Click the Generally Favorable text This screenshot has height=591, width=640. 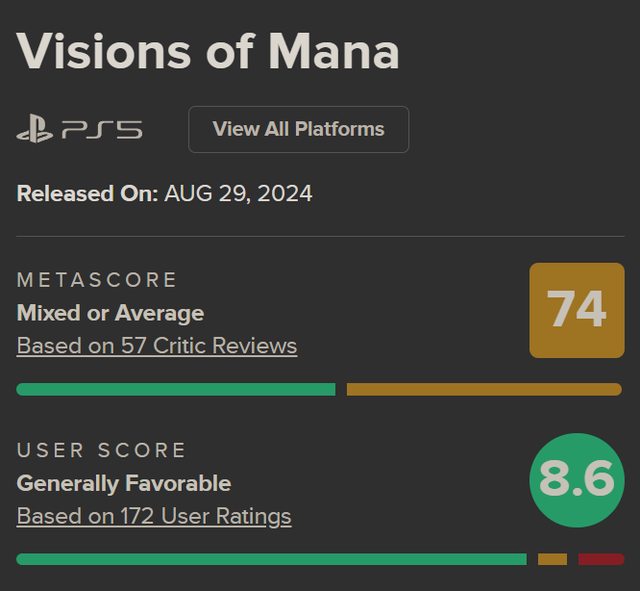(124, 483)
